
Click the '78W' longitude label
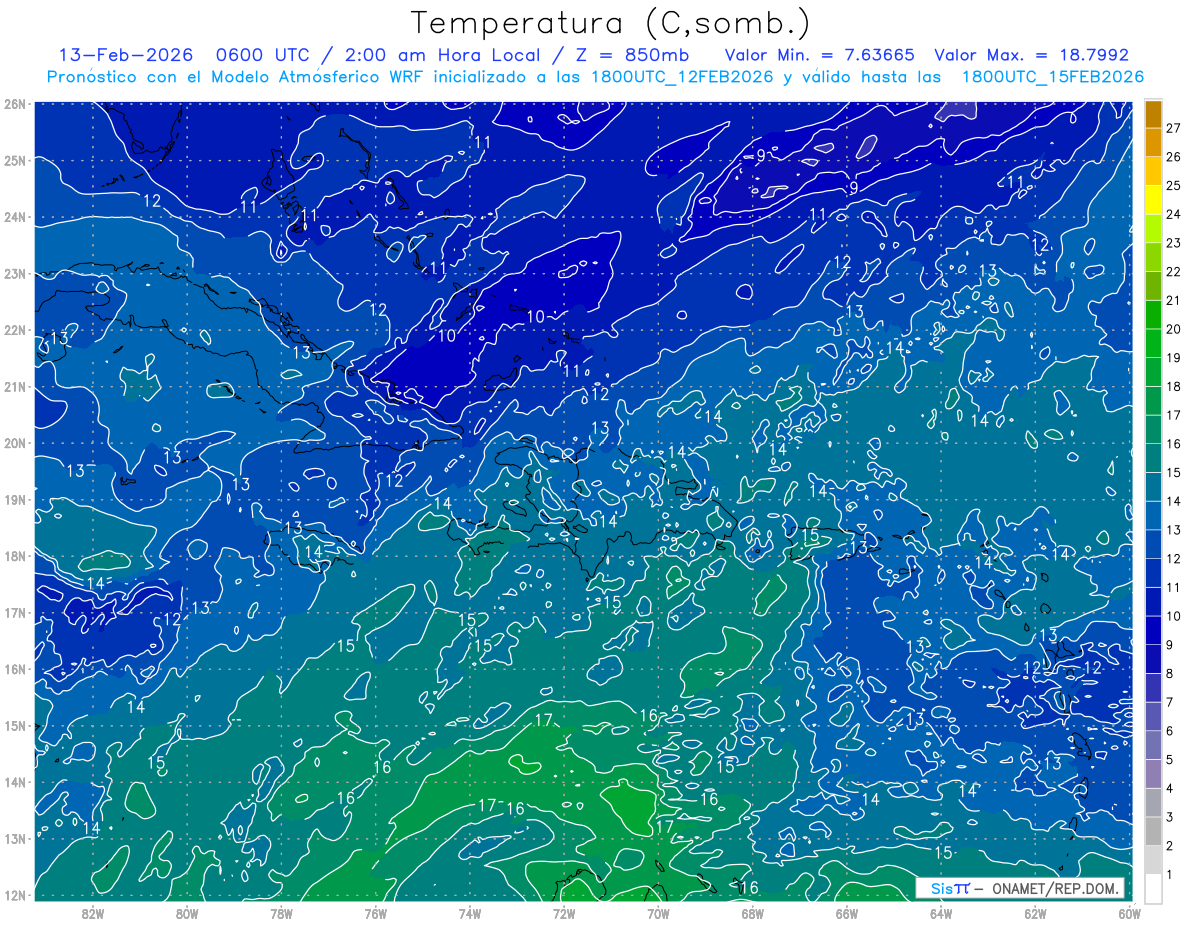[x=281, y=913]
